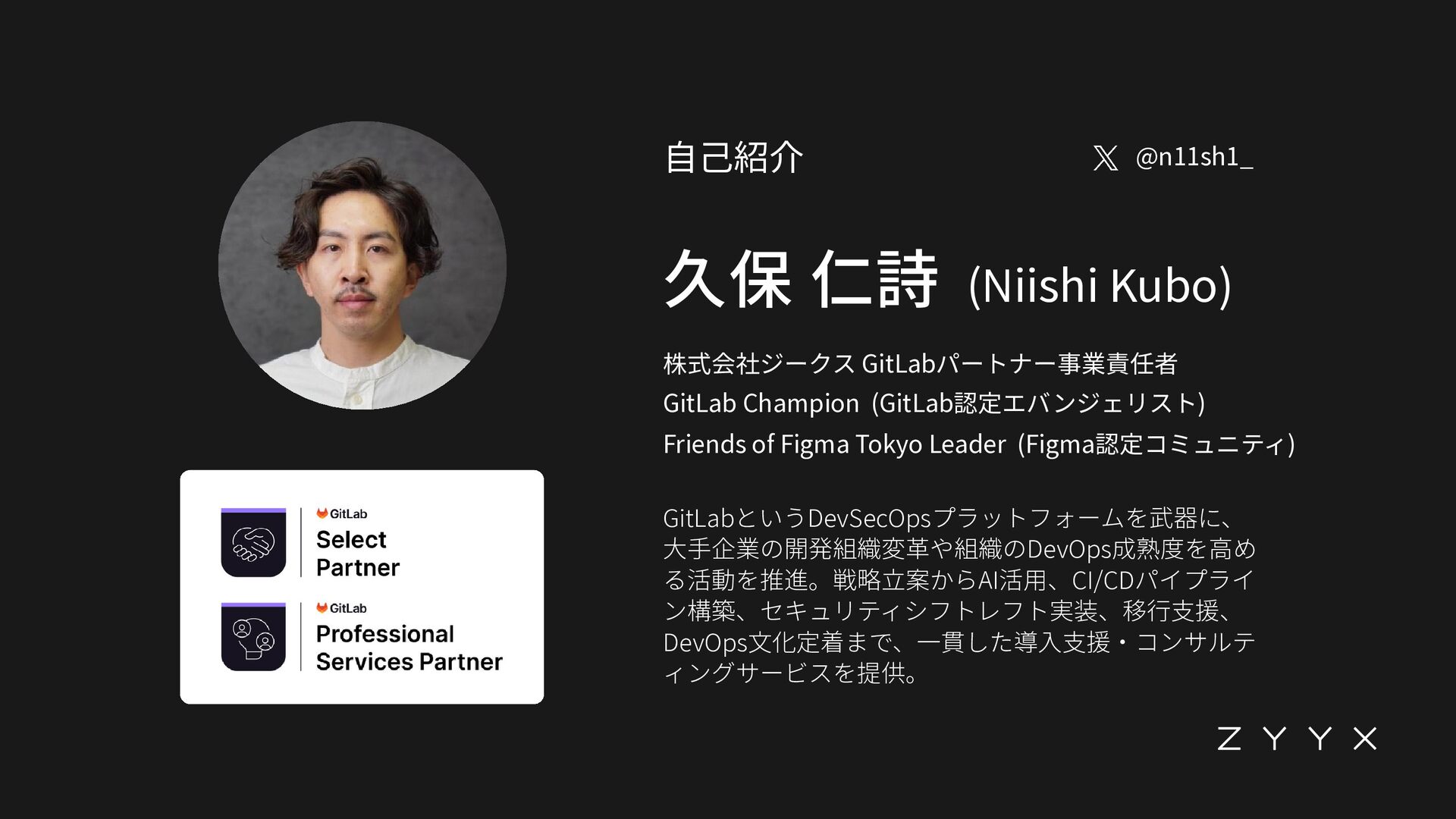This screenshot has height=819, width=1456.
Task: Click the letter Z in the ZYYX logo
Action: coord(1230,739)
